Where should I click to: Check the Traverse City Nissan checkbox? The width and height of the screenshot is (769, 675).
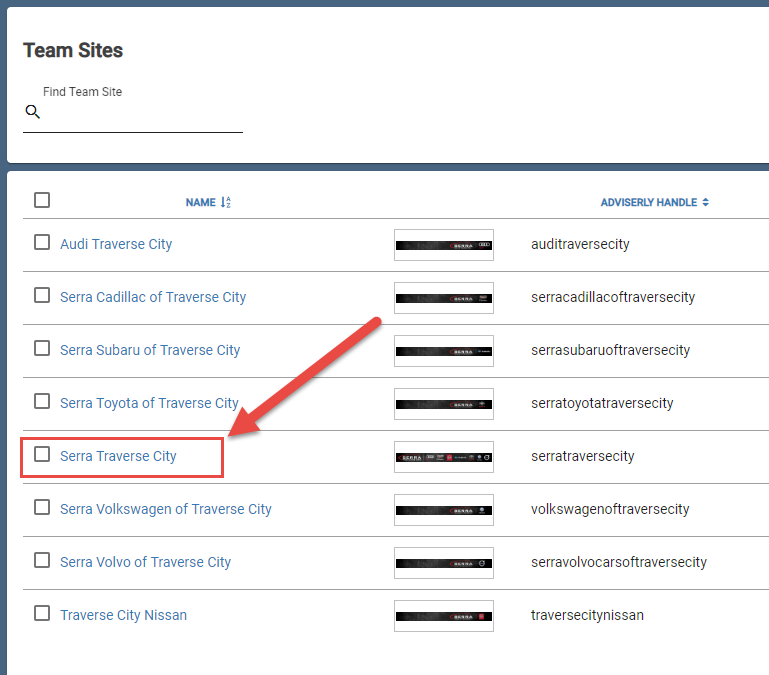coord(42,613)
